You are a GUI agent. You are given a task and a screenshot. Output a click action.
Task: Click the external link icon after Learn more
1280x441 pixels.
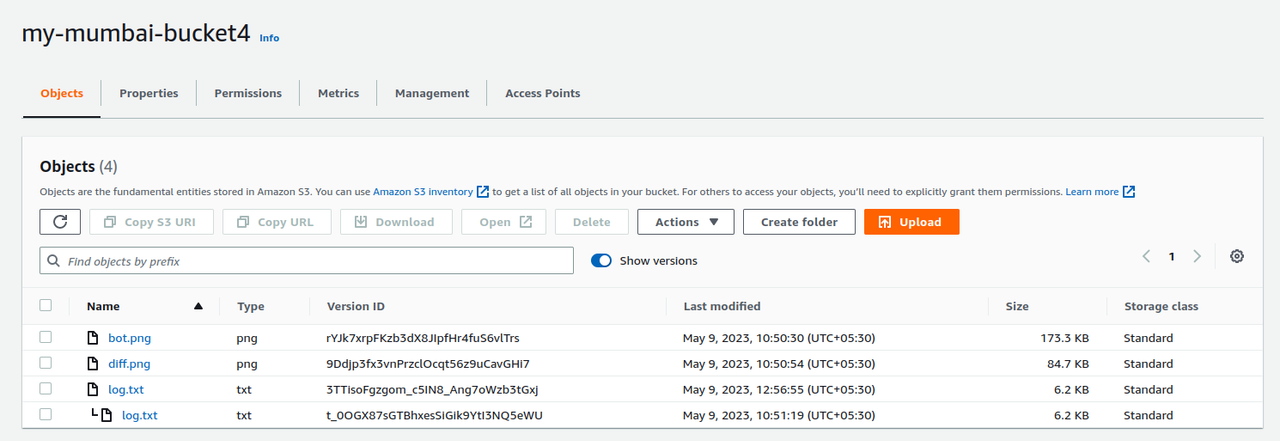click(1129, 192)
